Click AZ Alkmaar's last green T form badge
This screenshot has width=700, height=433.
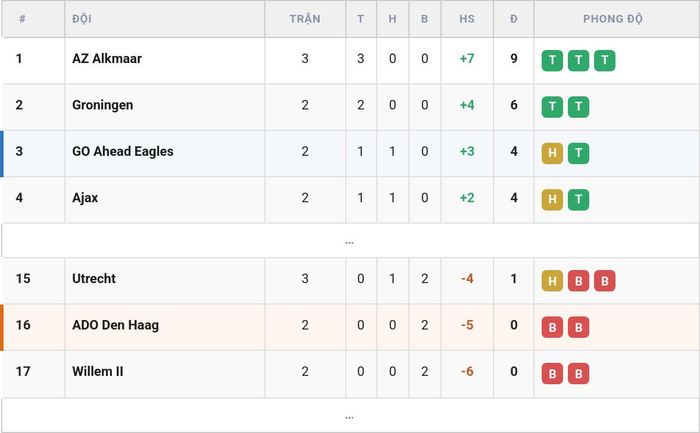click(x=604, y=61)
